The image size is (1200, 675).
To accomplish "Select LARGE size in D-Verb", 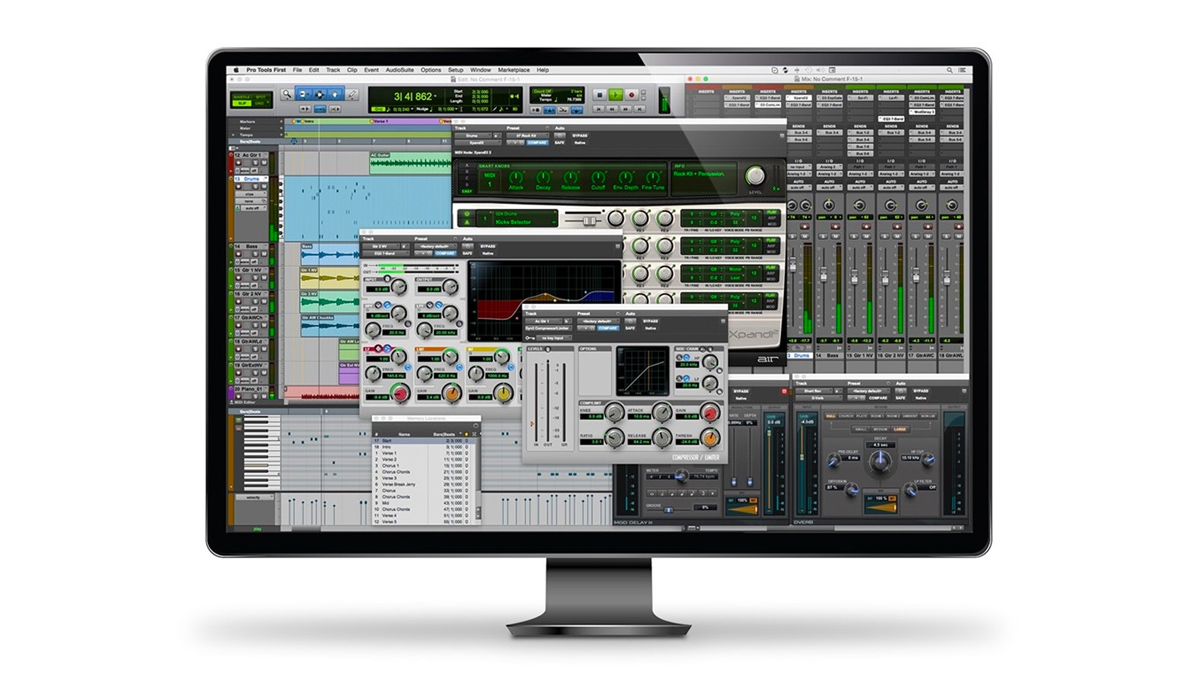I will coord(899,429).
